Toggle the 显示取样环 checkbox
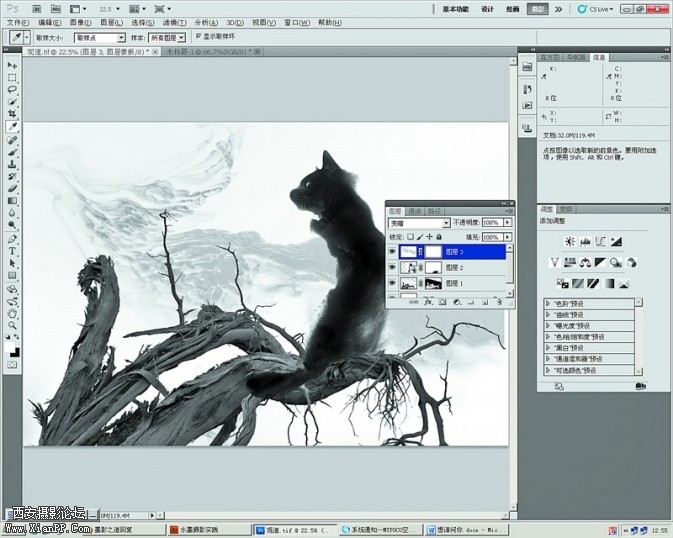 tap(199, 37)
